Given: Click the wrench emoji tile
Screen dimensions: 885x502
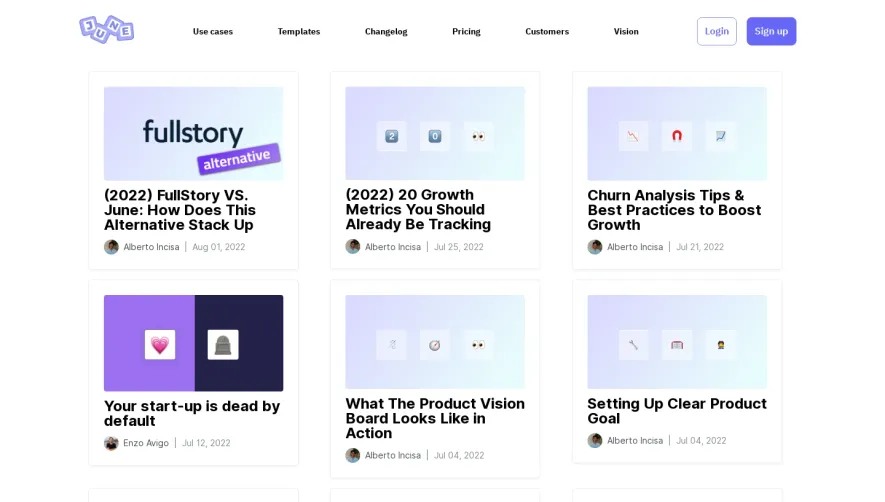Looking at the screenshot, I should [633, 345].
